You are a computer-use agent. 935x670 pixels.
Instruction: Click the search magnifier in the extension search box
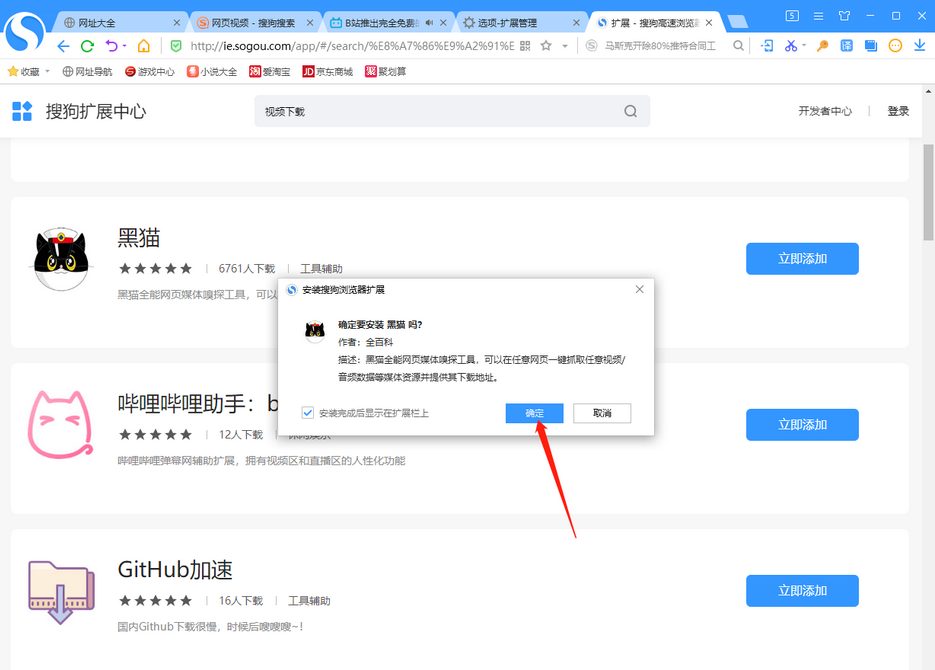(x=630, y=112)
